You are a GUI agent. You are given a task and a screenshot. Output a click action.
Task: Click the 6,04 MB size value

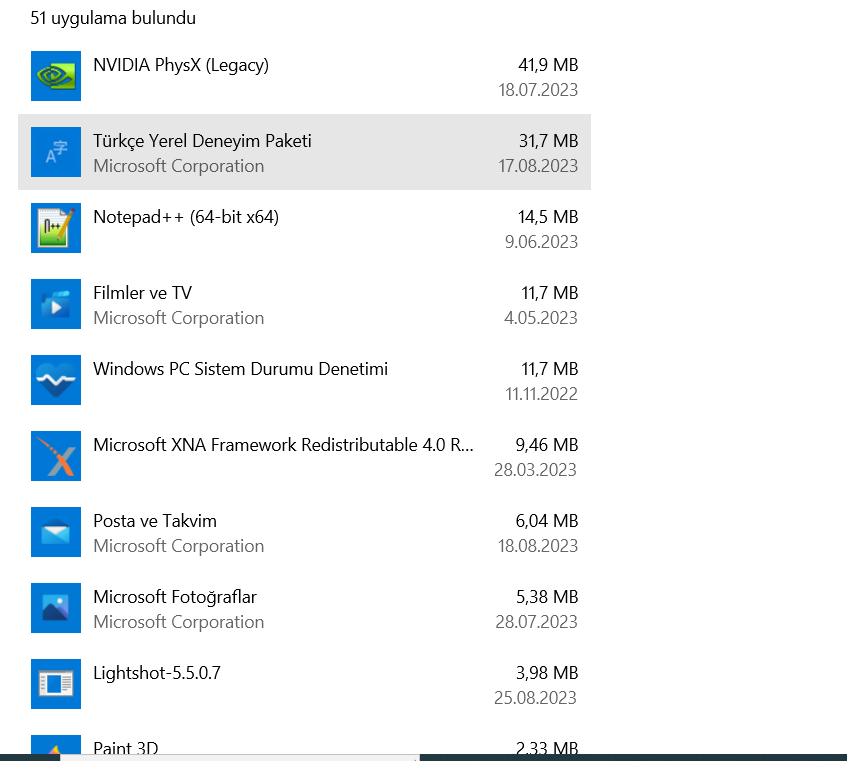click(x=547, y=521)
